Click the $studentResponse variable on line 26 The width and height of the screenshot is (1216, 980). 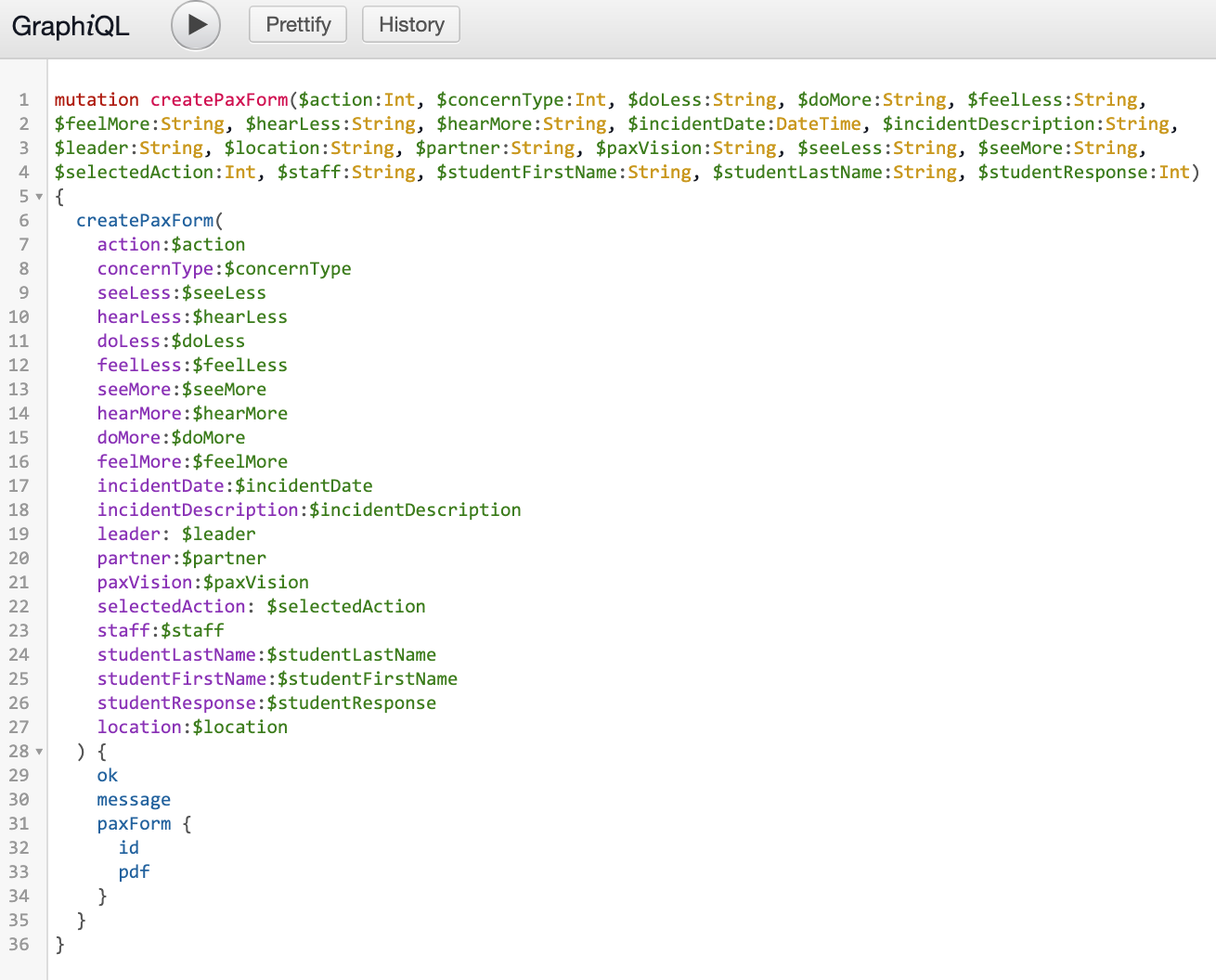(351, 703)
